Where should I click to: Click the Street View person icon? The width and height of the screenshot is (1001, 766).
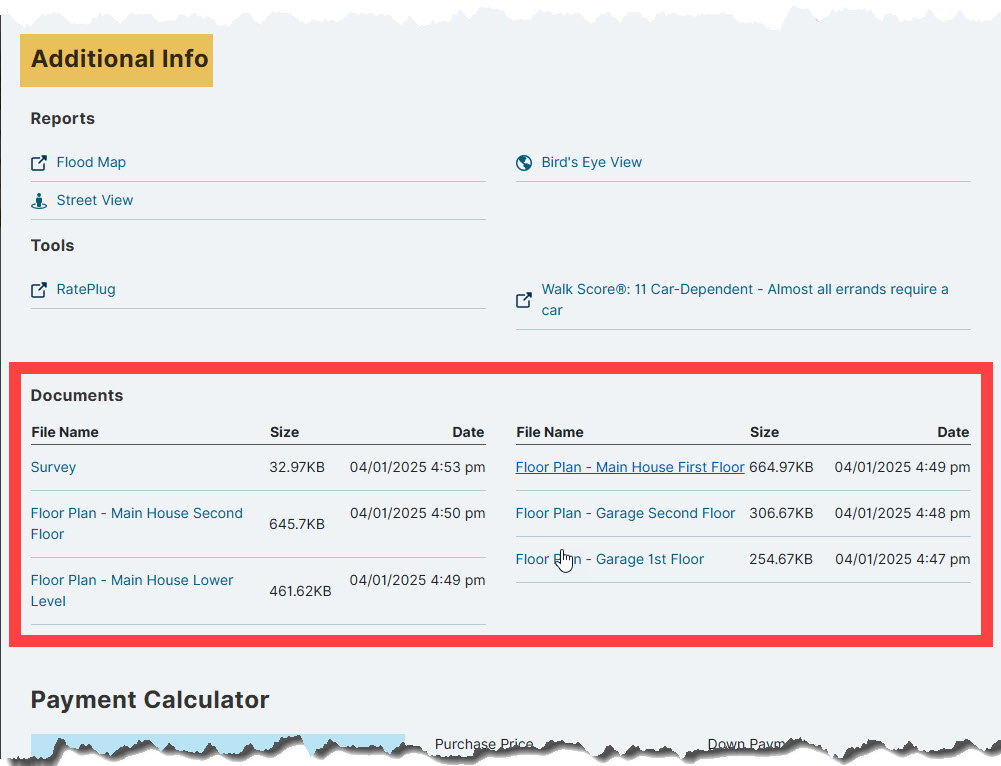tap(39, 201)
